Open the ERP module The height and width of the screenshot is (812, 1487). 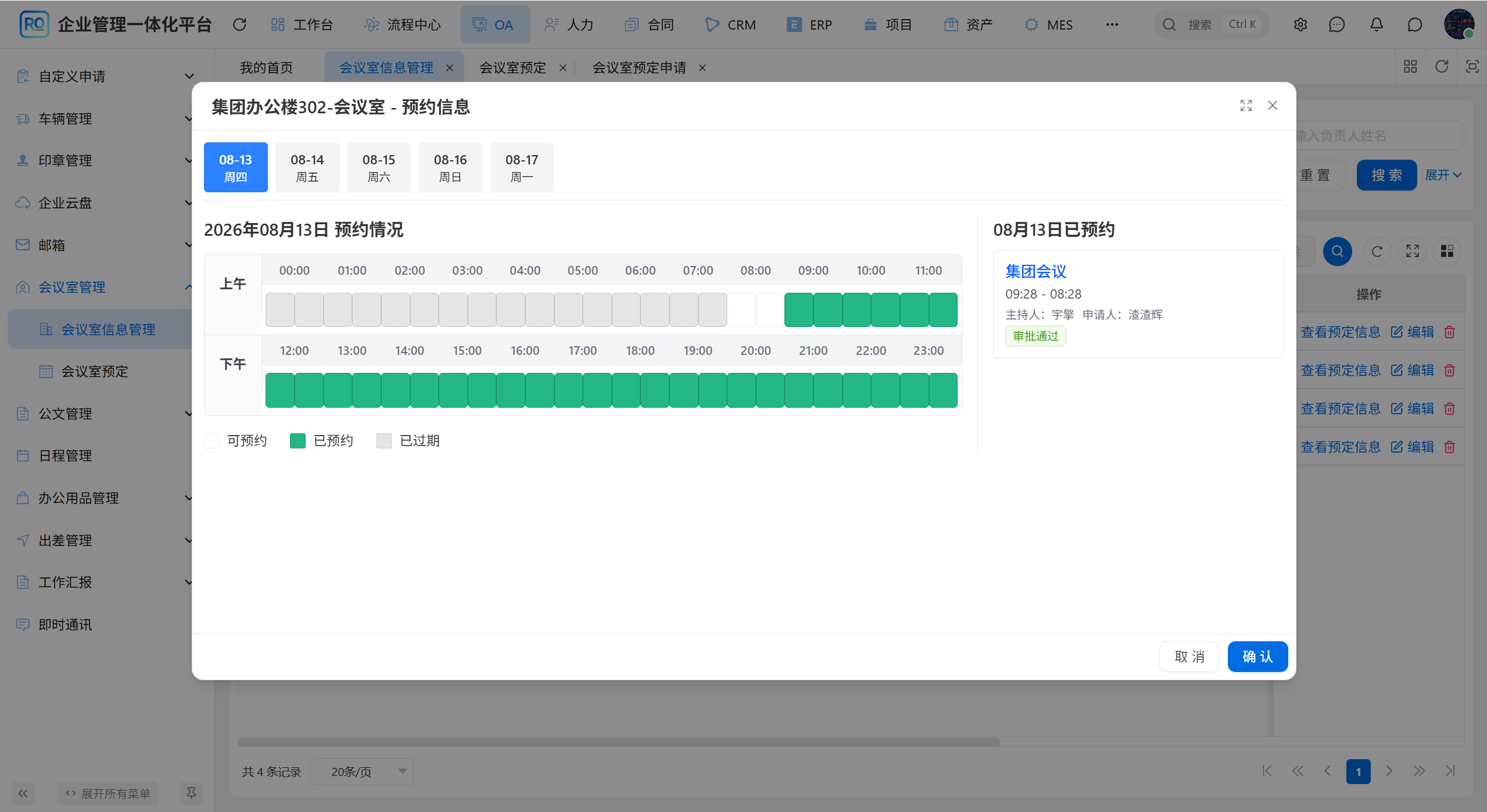pos(809,24)
